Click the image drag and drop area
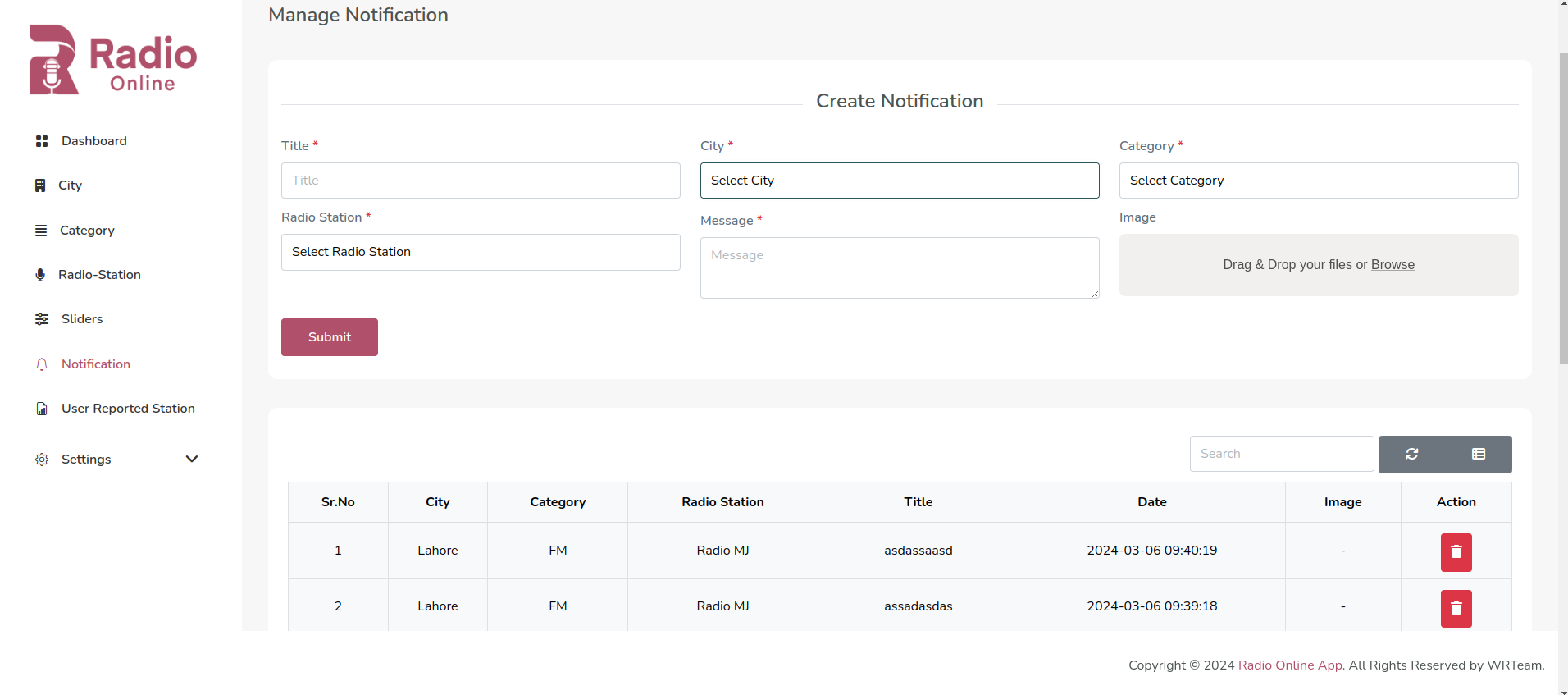Screen dimensions: 1568x695 (x=1319, y=265)
